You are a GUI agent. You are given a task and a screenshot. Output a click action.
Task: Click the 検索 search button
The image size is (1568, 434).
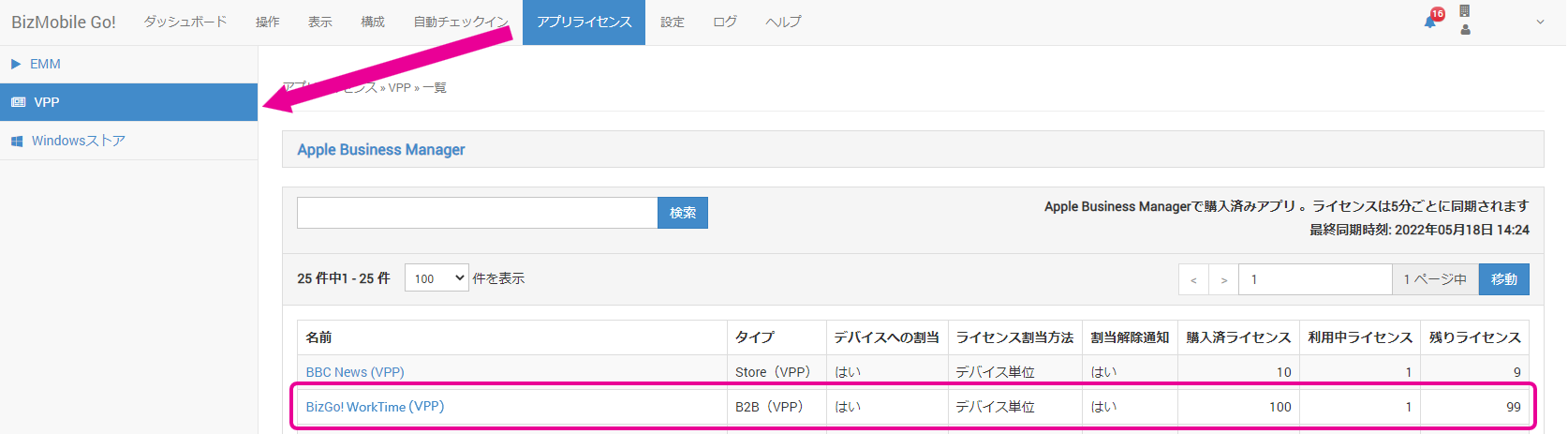click(x=683, y=213)
